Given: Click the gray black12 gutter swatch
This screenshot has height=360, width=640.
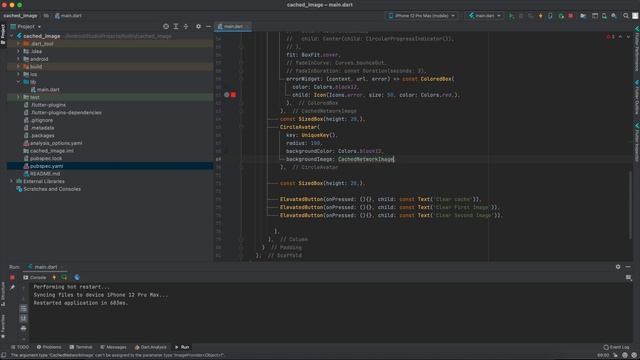Looking at the screenshot, I should pos(227,95).
